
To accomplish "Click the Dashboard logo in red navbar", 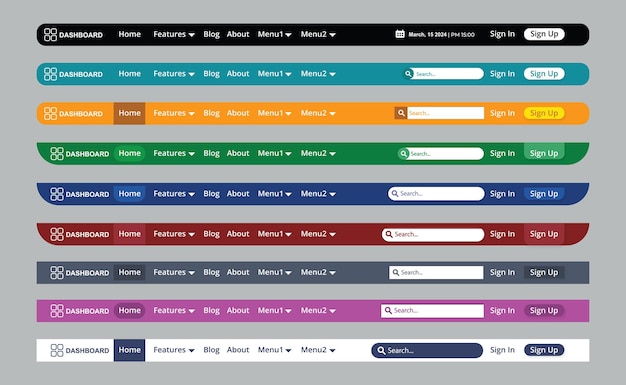I will pos(79,234).
